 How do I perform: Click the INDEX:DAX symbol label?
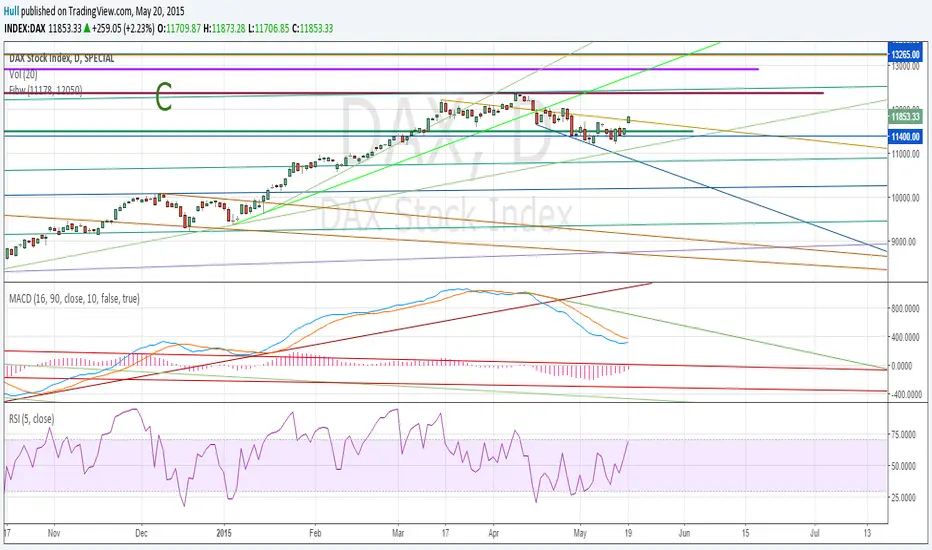pyautogui.click(x=26, y=28)
